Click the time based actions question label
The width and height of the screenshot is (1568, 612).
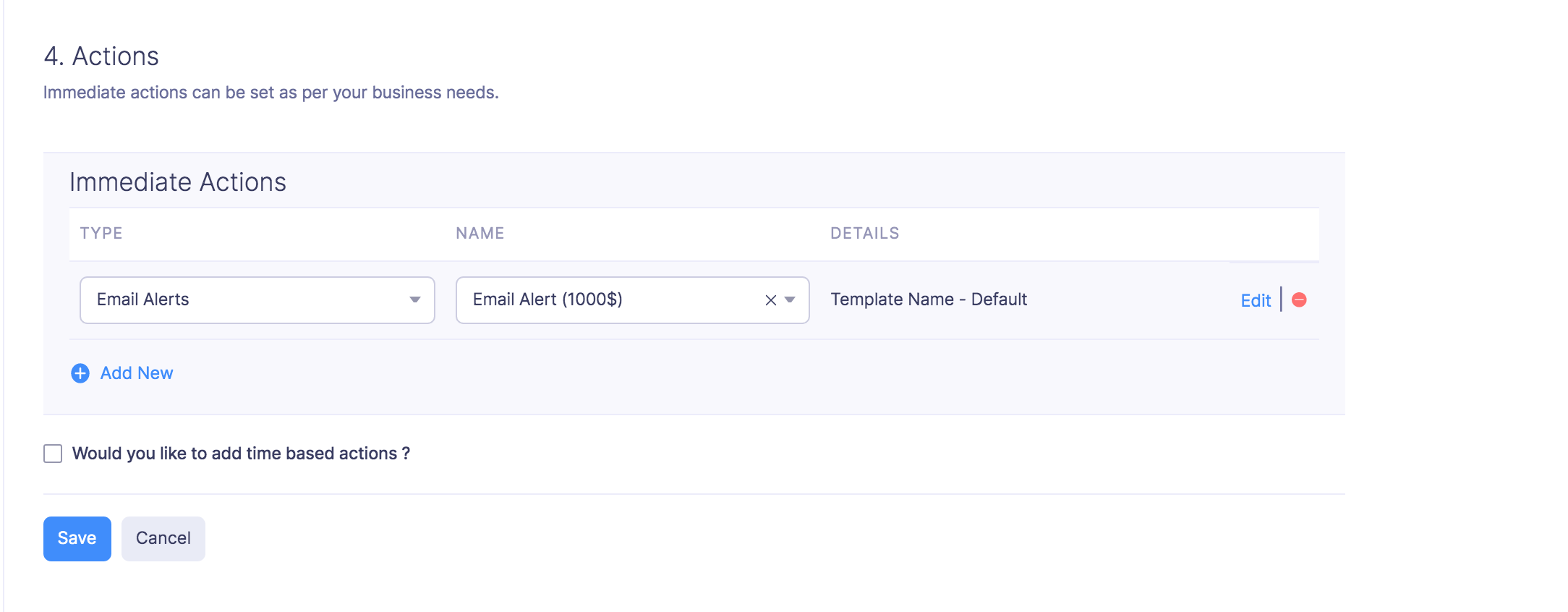point(241,454)
